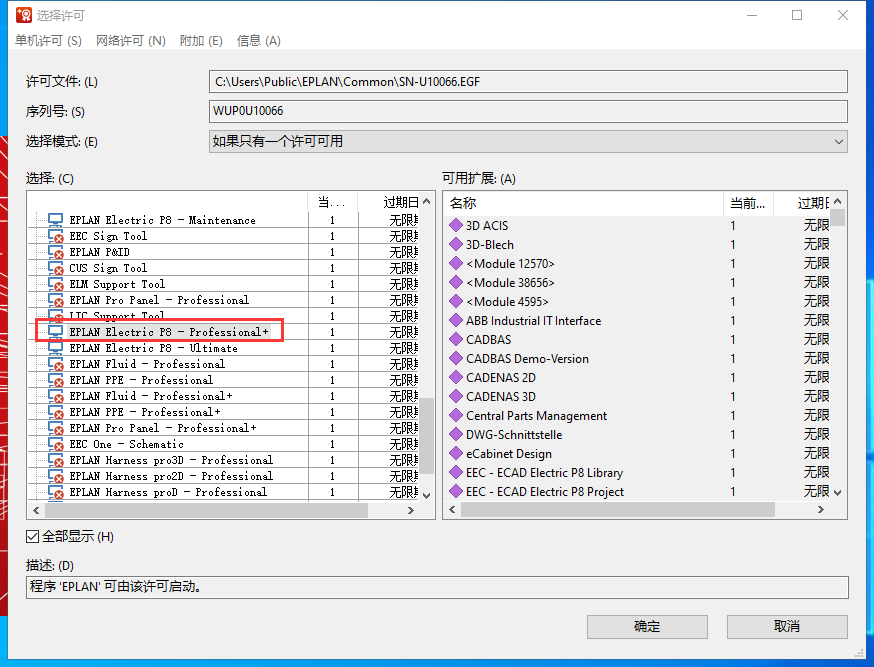Click the EPLAN Pro Panel - Professional+ icon
The image size is (874, 667).
pos(56,428)
